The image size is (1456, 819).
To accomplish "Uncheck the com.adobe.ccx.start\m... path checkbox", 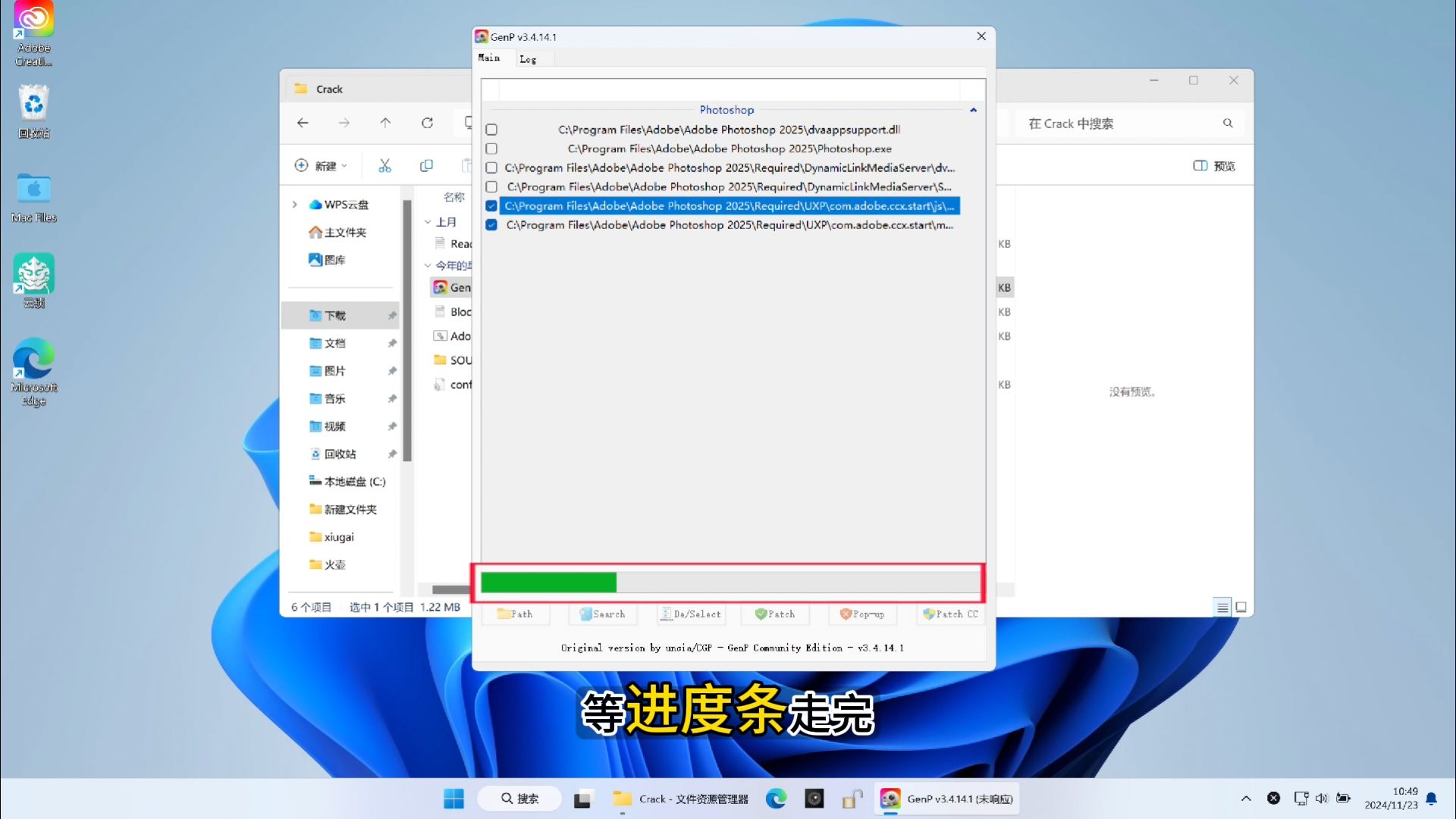I will [491, 224].
